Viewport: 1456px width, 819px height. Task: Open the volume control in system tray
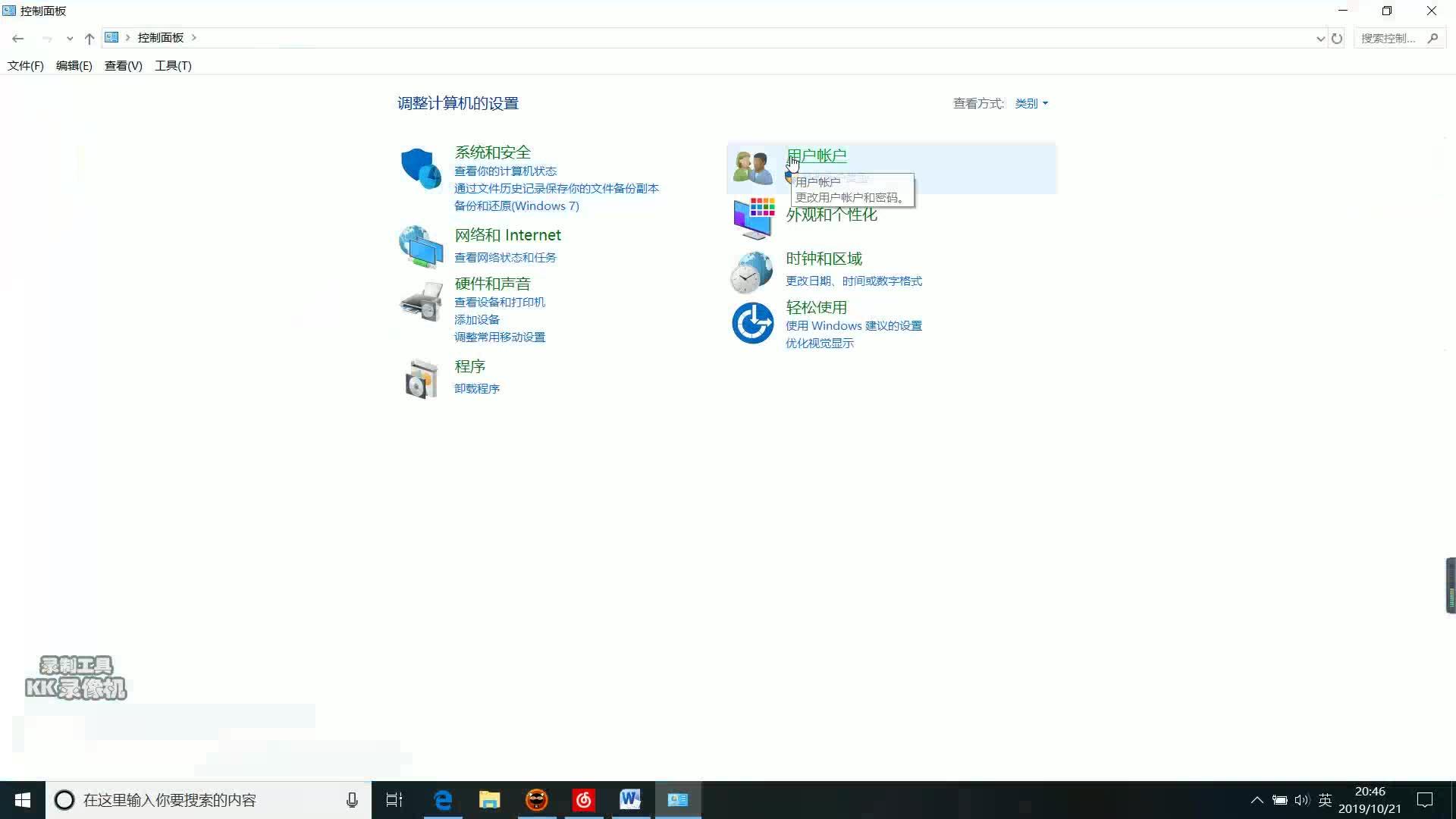click(1302, 800)
